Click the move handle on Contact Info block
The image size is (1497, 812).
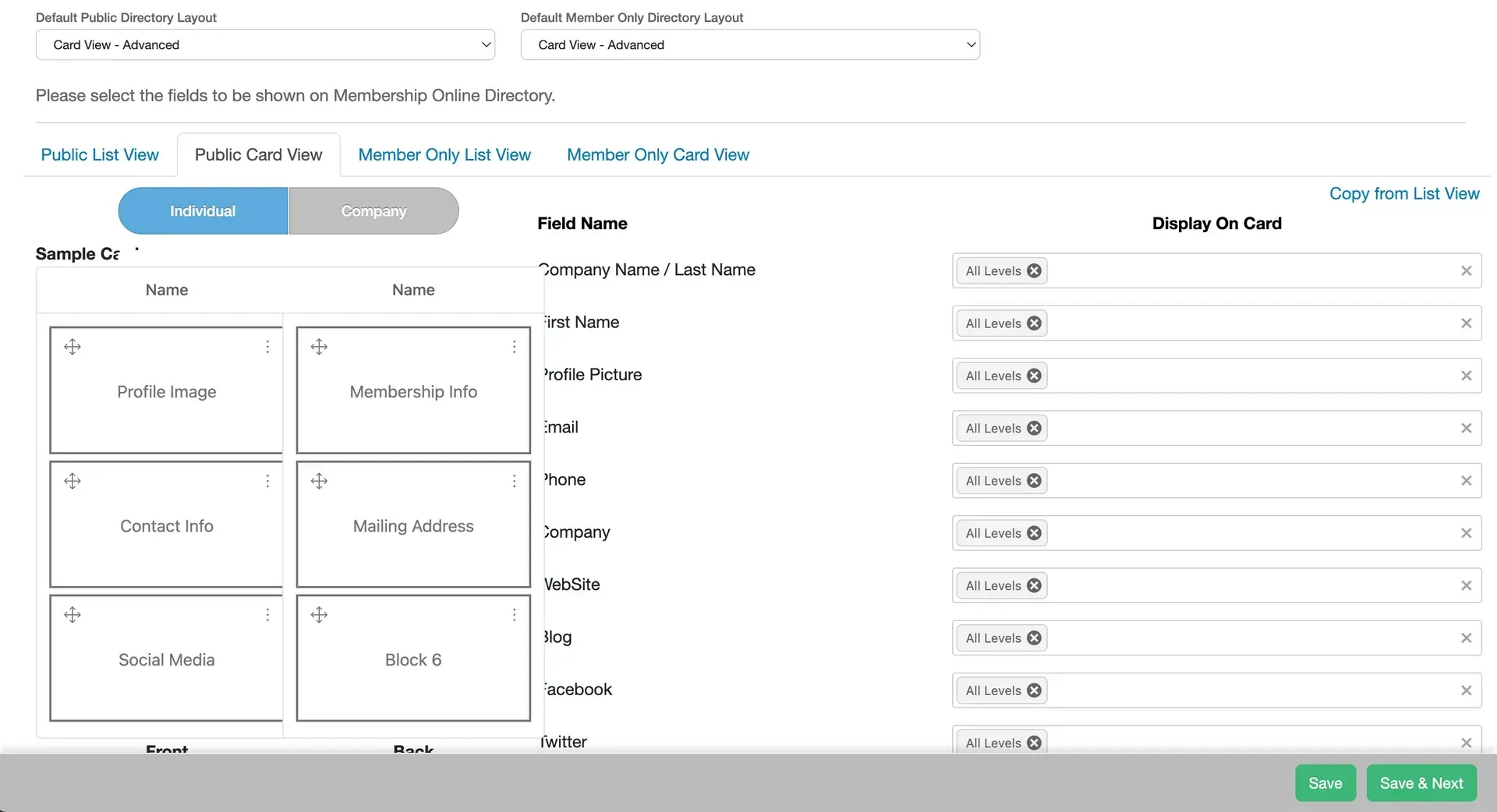point(73,481)
